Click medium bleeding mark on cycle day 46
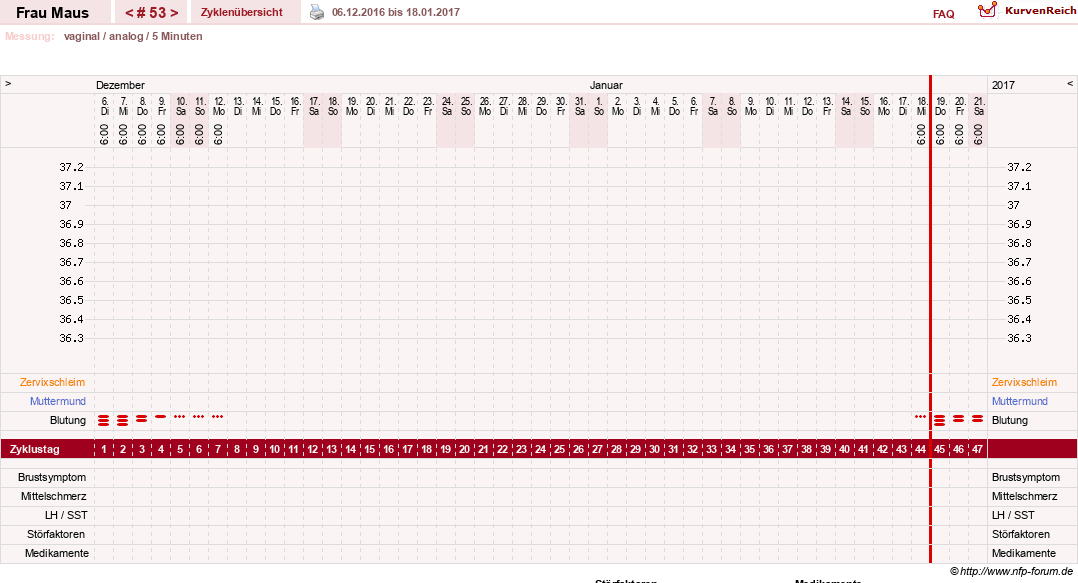Screen dimensions: 1078x583 (958, 418)
